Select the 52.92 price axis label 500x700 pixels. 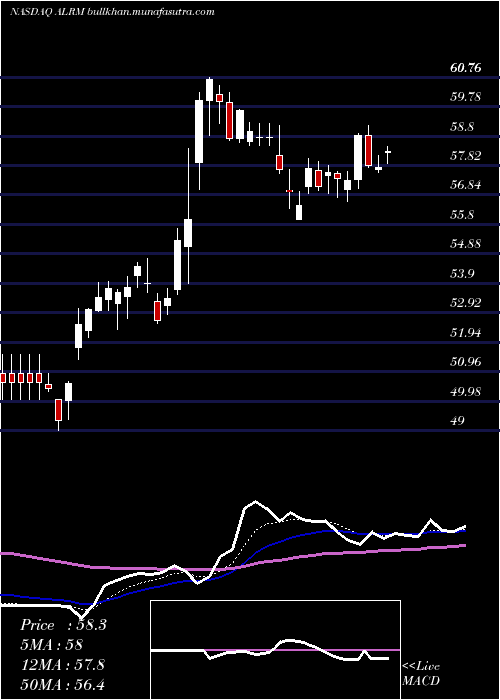pos(466,303)
